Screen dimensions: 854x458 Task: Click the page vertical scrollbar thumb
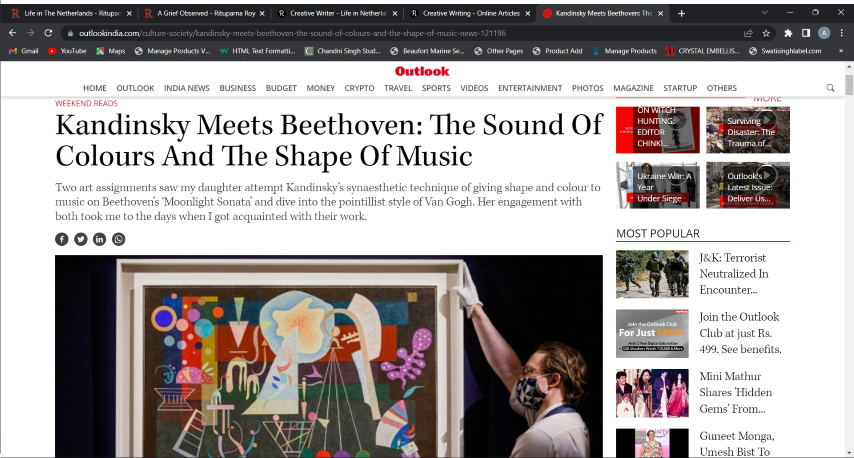(849, 85)
